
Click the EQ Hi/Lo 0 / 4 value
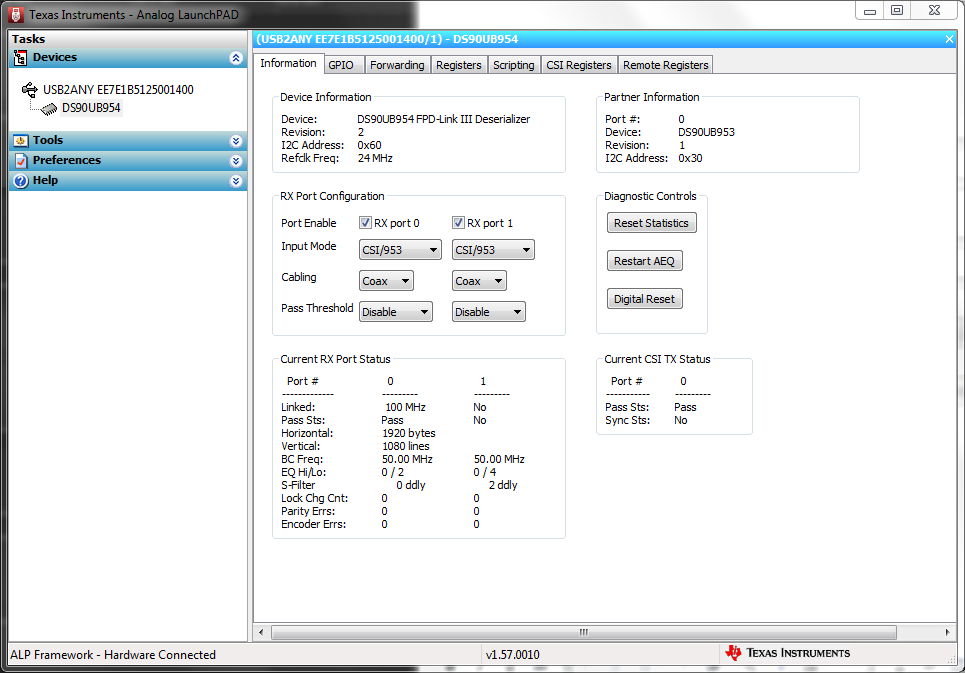(x=484, y=472)
